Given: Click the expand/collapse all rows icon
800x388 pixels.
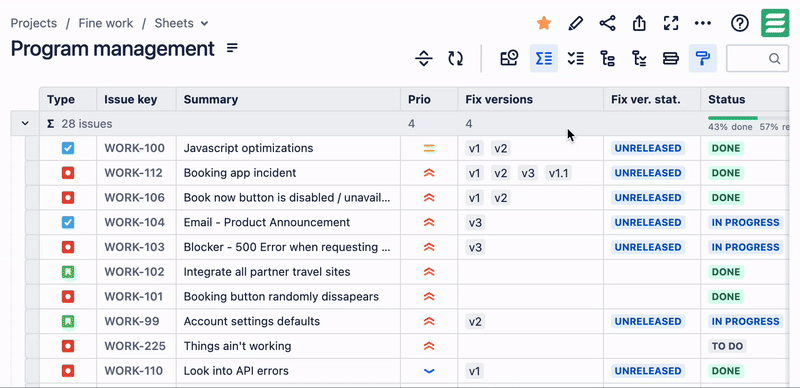Looking at the screenshot, I should 423,58.
